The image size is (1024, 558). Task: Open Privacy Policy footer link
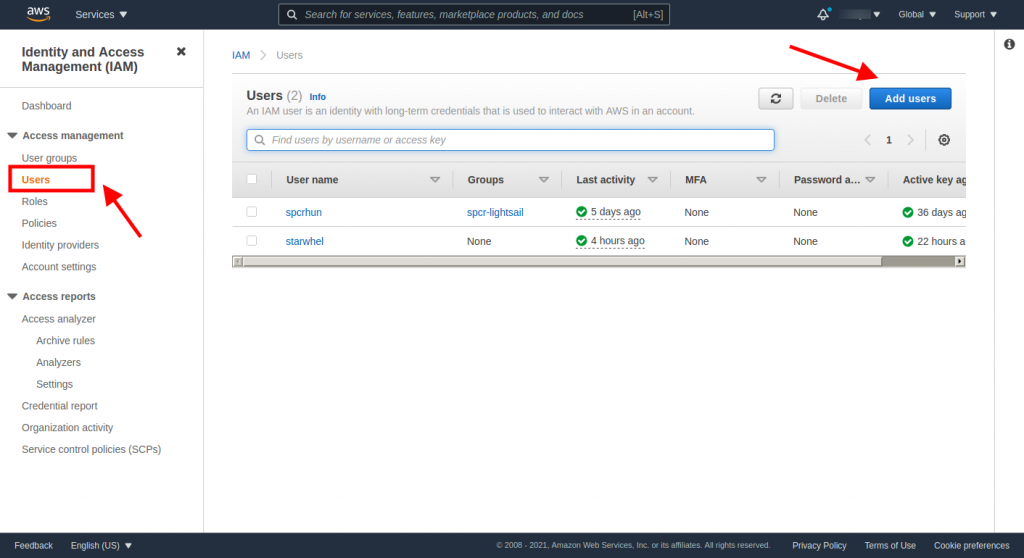click(x=819, y=546)
